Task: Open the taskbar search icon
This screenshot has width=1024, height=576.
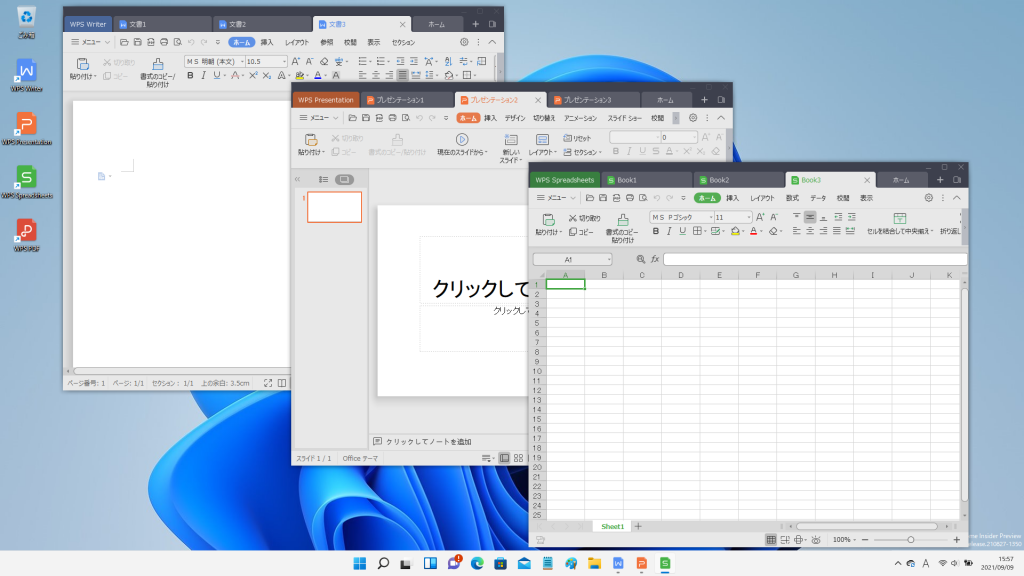Action: coord(383,564)
